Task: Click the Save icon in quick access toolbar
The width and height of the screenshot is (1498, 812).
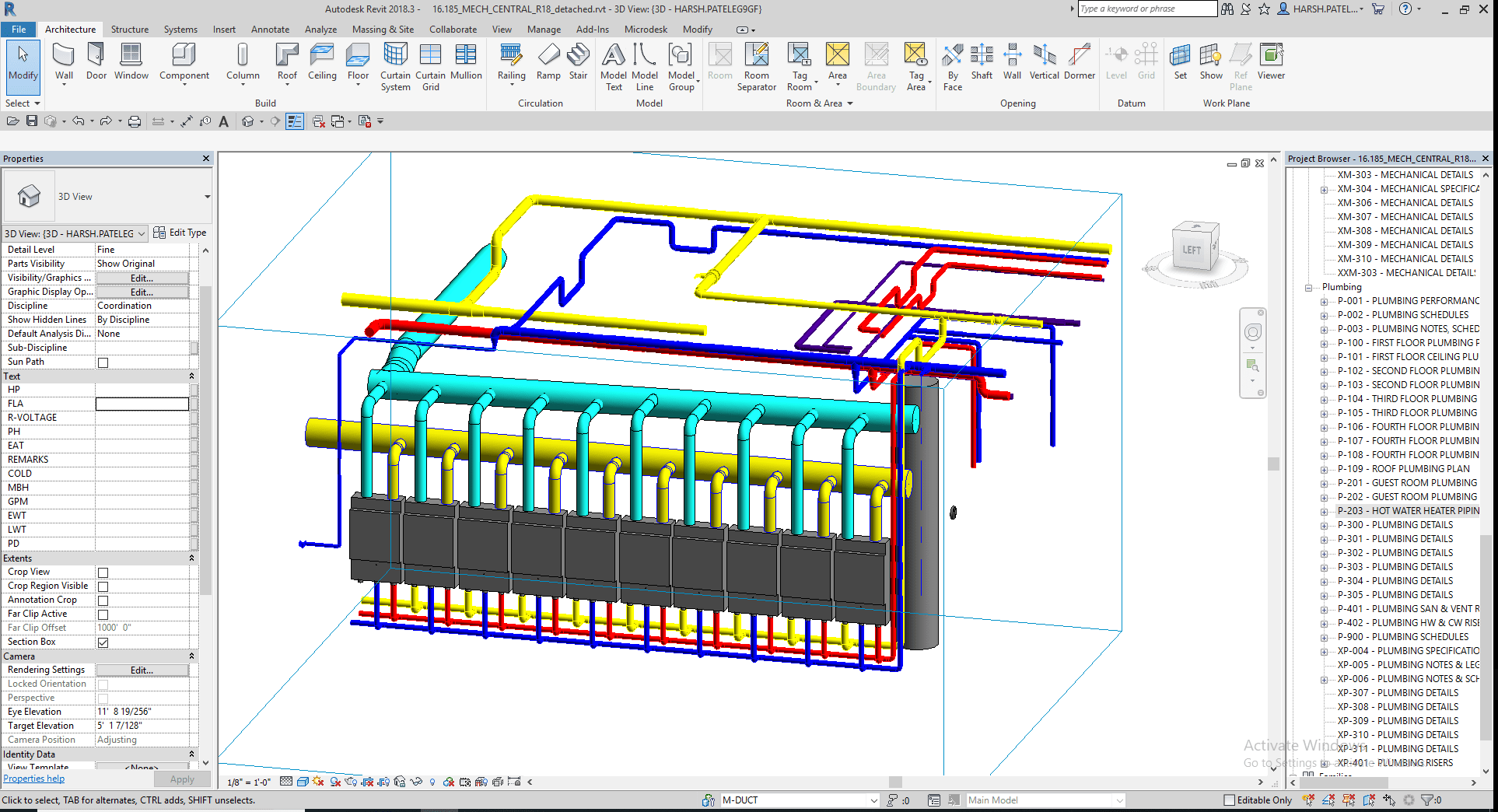Action: (x=32, y=121)
